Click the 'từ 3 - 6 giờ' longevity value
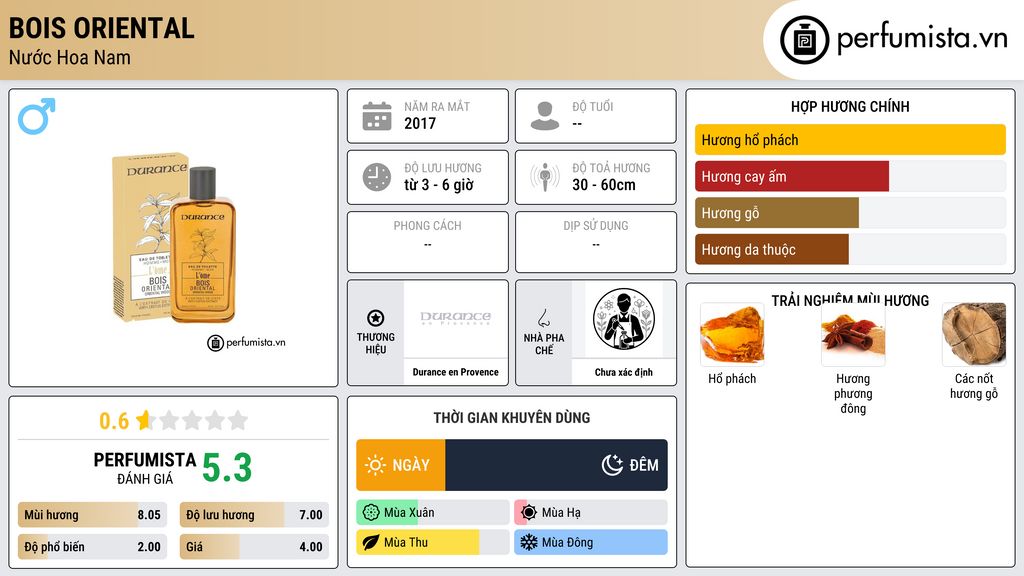This screenshot has width=1024, height=576. coord(439,185)
